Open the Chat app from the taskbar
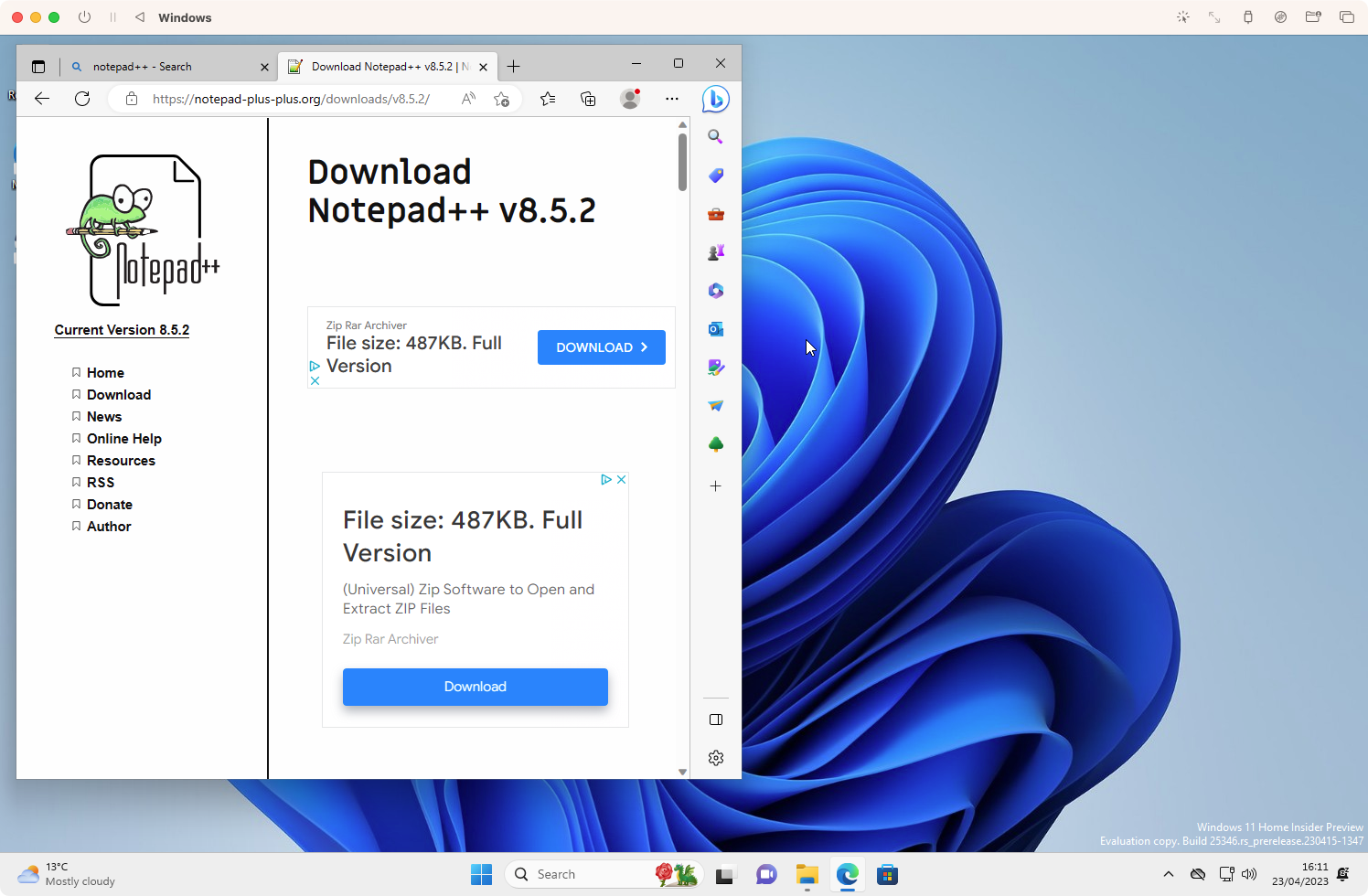Screen dimensions: 1368x896 766,875
